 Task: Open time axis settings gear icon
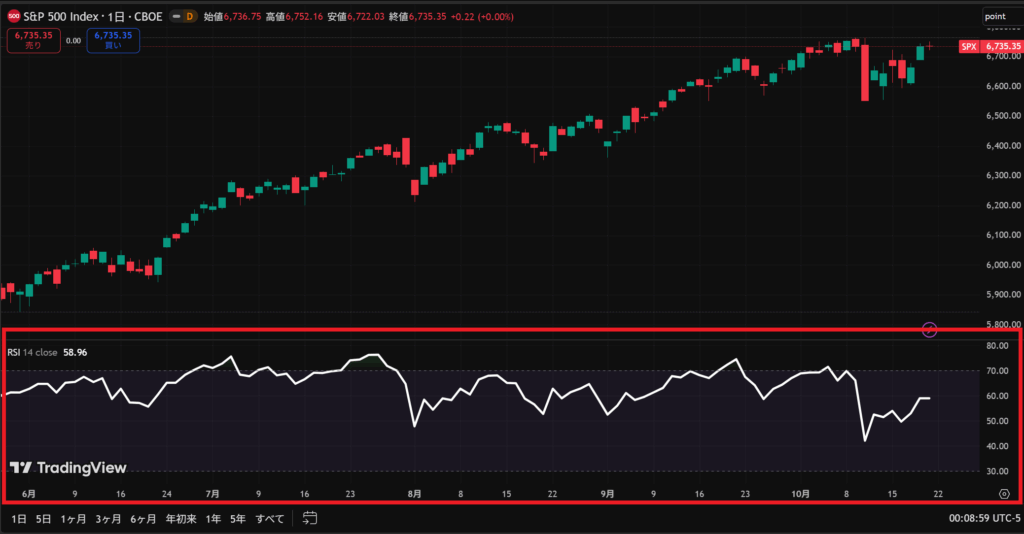[x=1003, y=494]
